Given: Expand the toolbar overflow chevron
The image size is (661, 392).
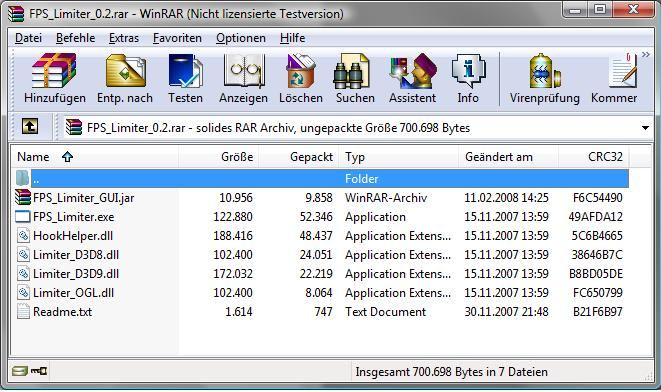Looking at the screenshot, I should pyautogui.click(x=645, y=54).
